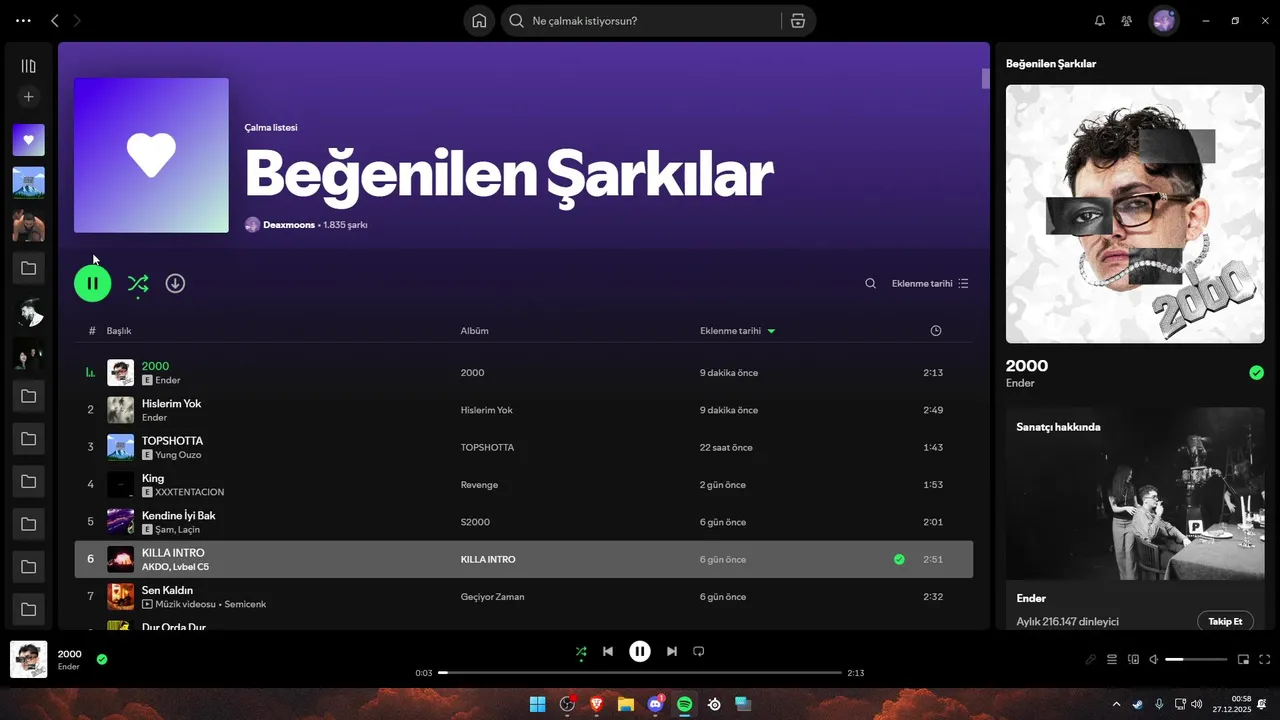Open the 'Eklenme tarihi' sort order dropdown
This screenshot has height=720, width=1280.
coord(930,283)
